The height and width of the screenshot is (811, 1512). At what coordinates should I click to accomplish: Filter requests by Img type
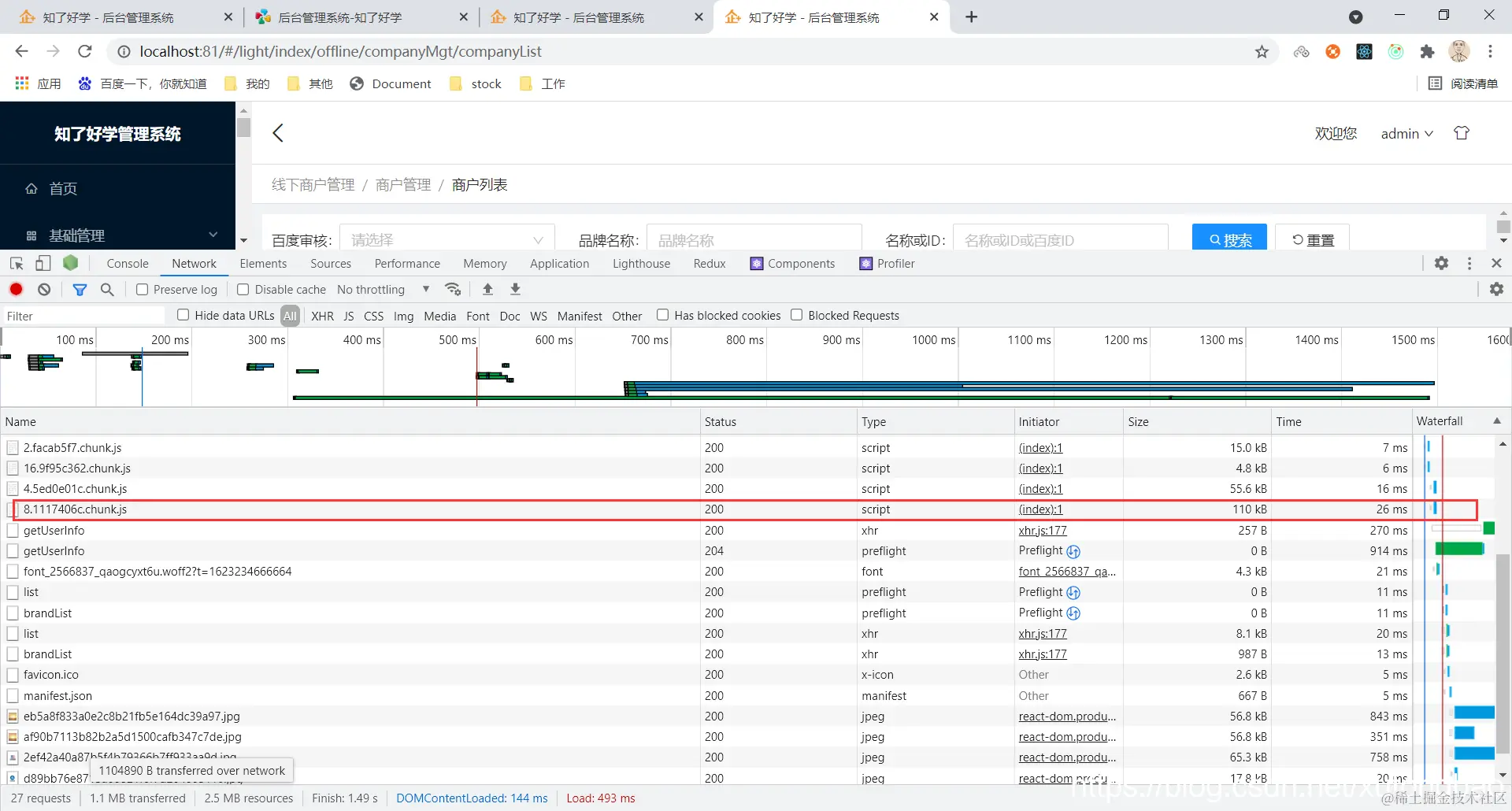(403, 316)
